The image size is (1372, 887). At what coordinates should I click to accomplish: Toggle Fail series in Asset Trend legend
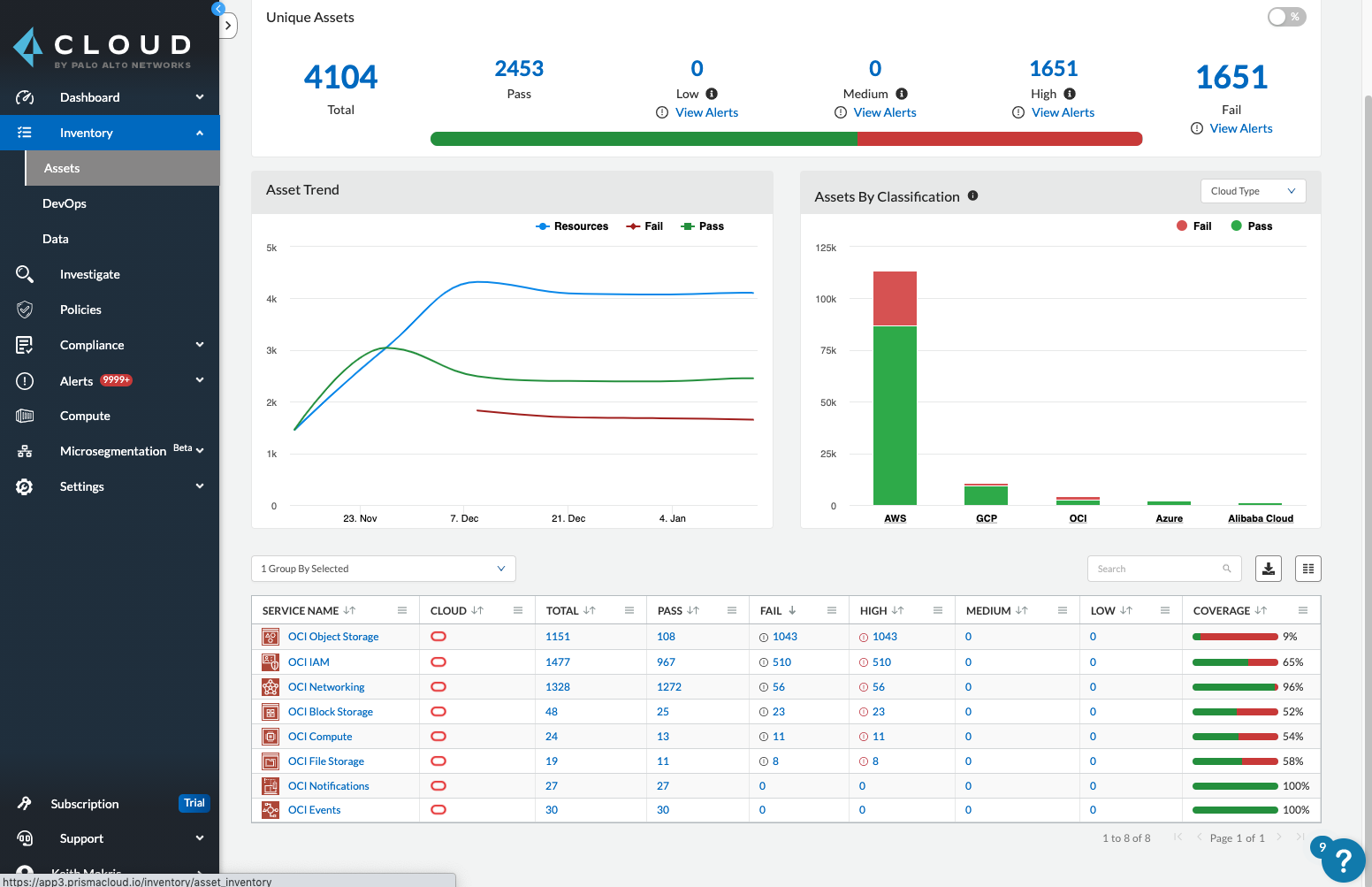click(644, 226)
